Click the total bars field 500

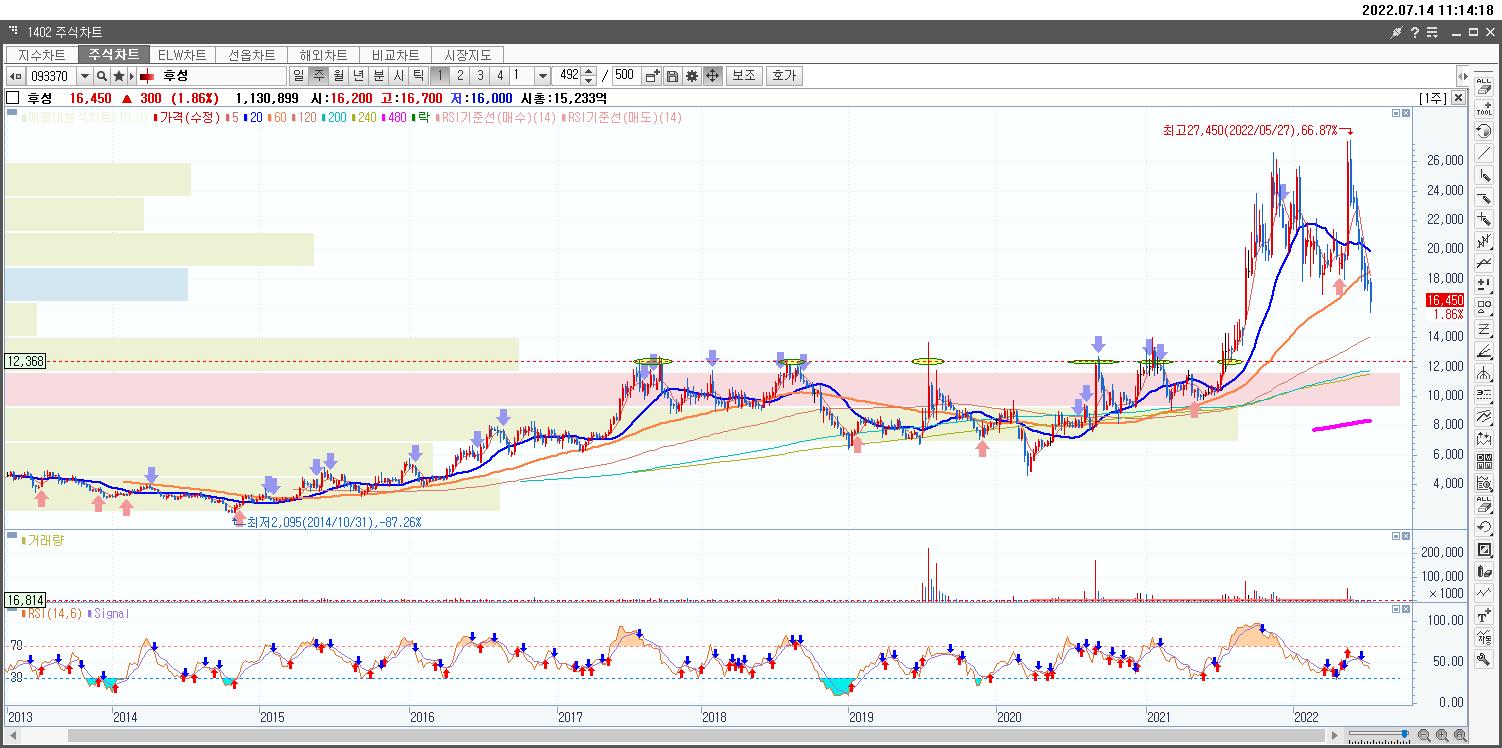pos(624,75)
